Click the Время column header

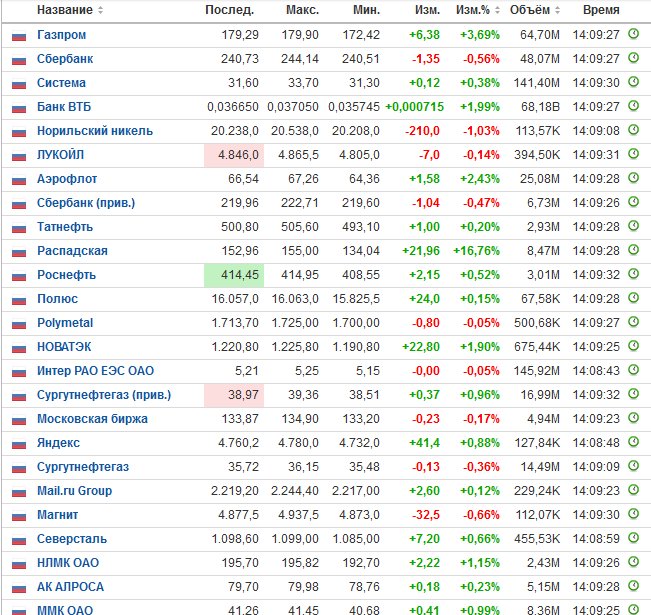coord(601,10)
